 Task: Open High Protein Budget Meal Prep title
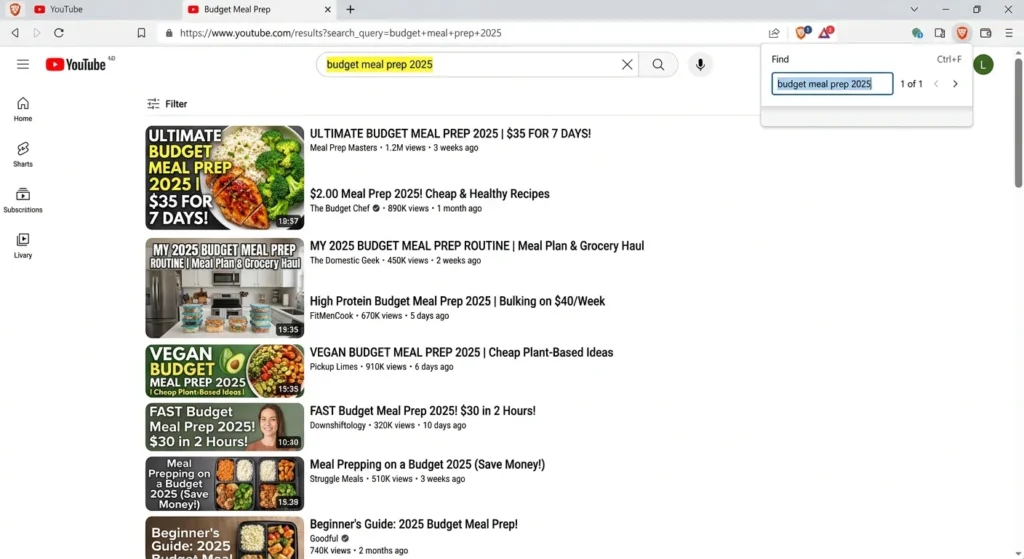pyautogui.click(x=457, y=301)
